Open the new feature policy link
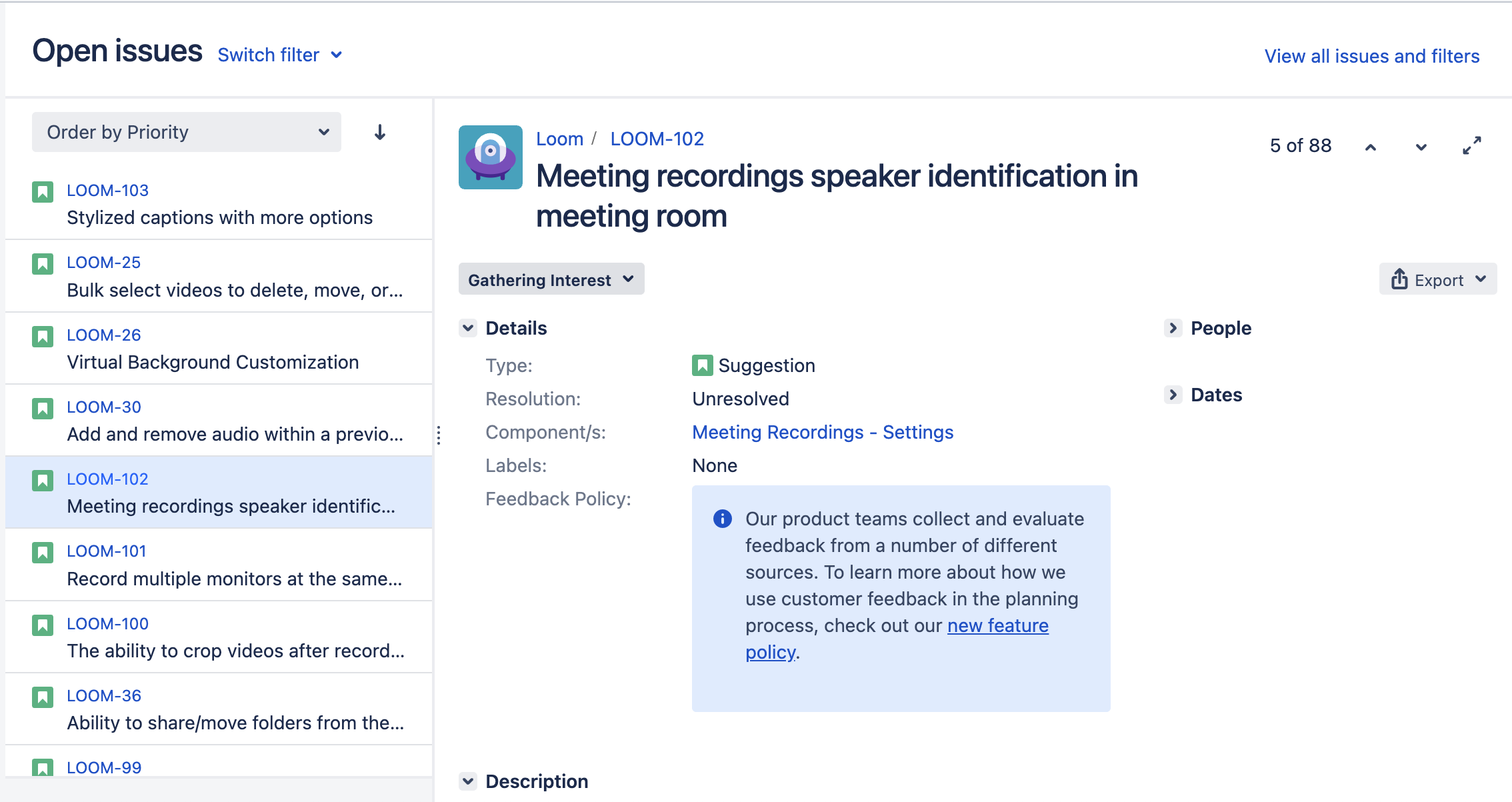Screen dimensions: 1512x802 click(x=997, y=625)
